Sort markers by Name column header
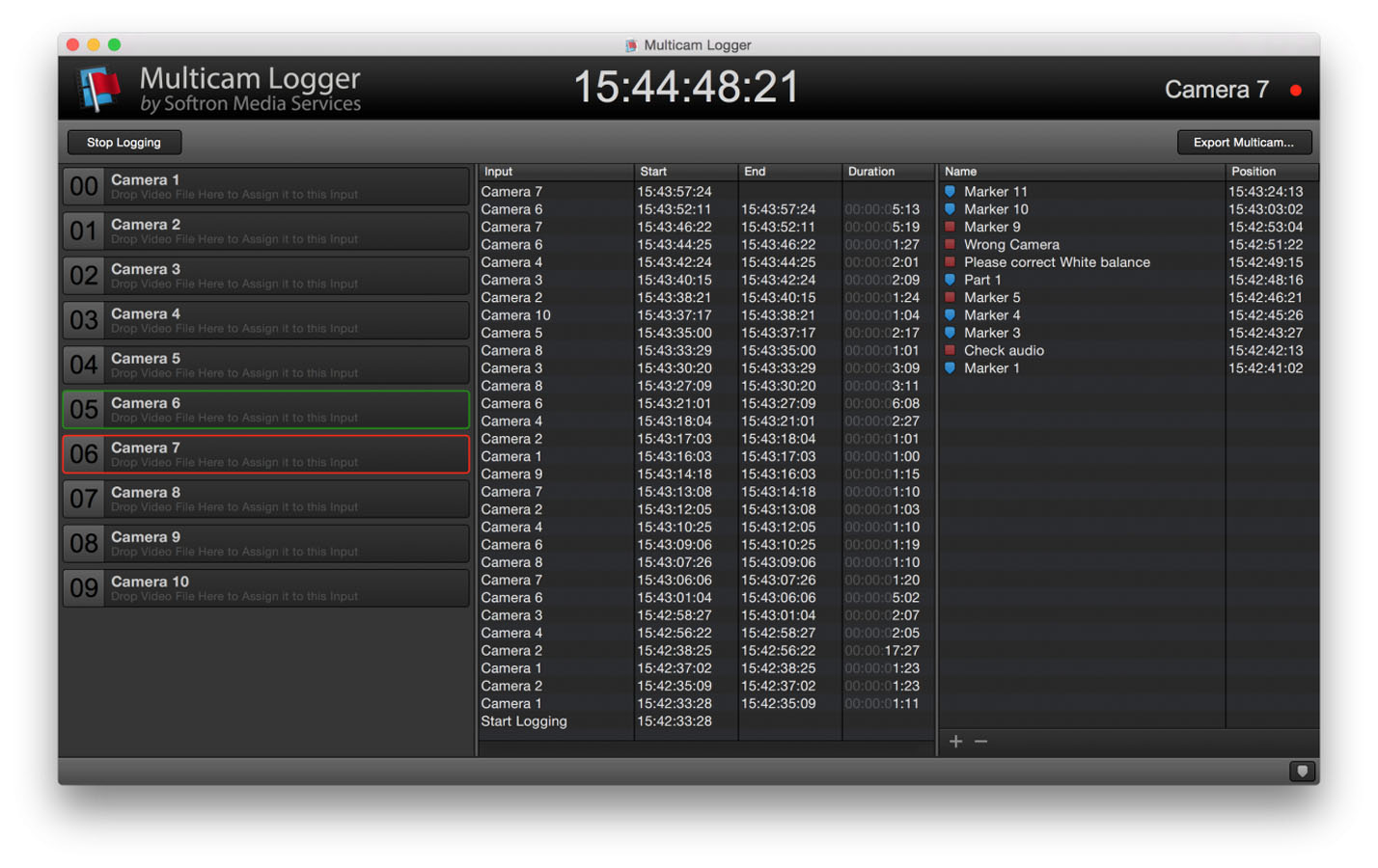Image resolution: width=1378 pixels, height=868 pixels. [x=1082, y=172]
